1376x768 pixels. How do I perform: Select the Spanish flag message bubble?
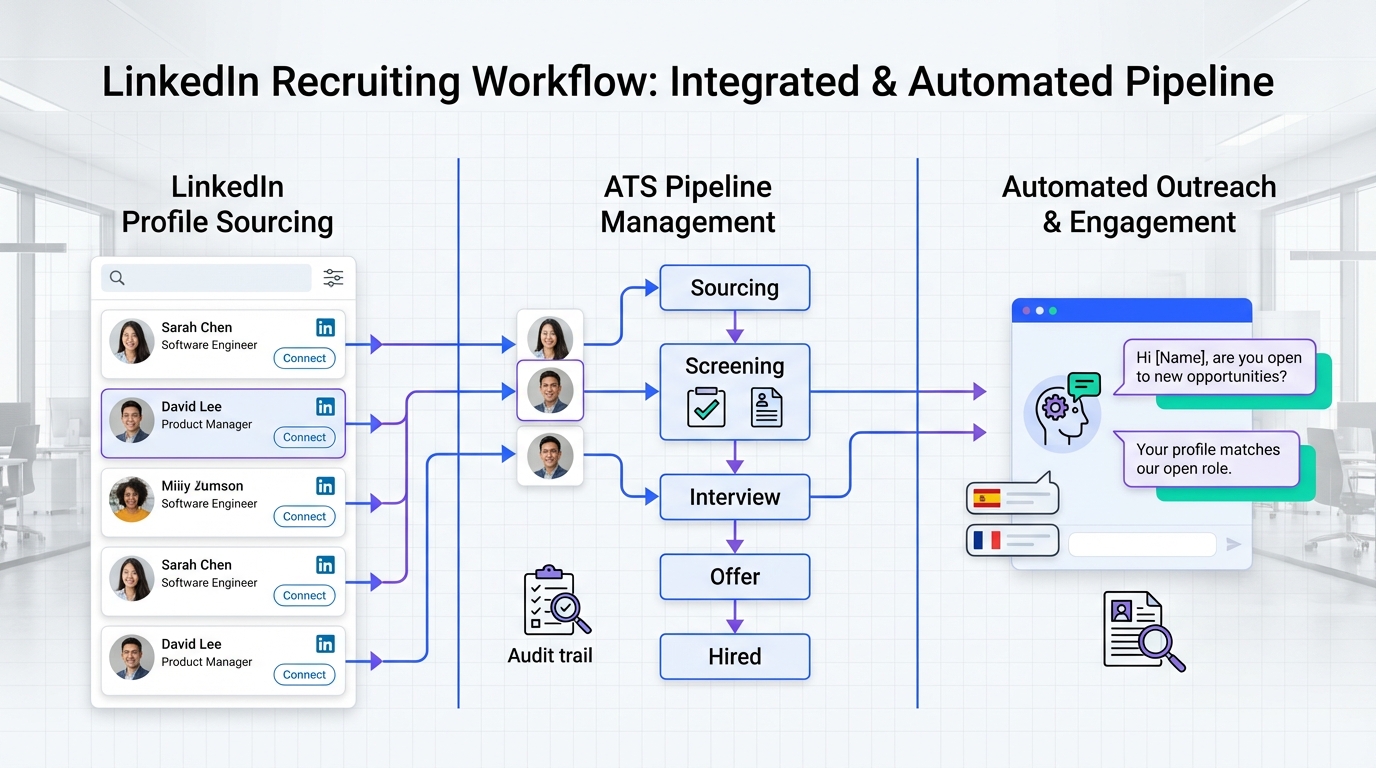[1012, 497]
